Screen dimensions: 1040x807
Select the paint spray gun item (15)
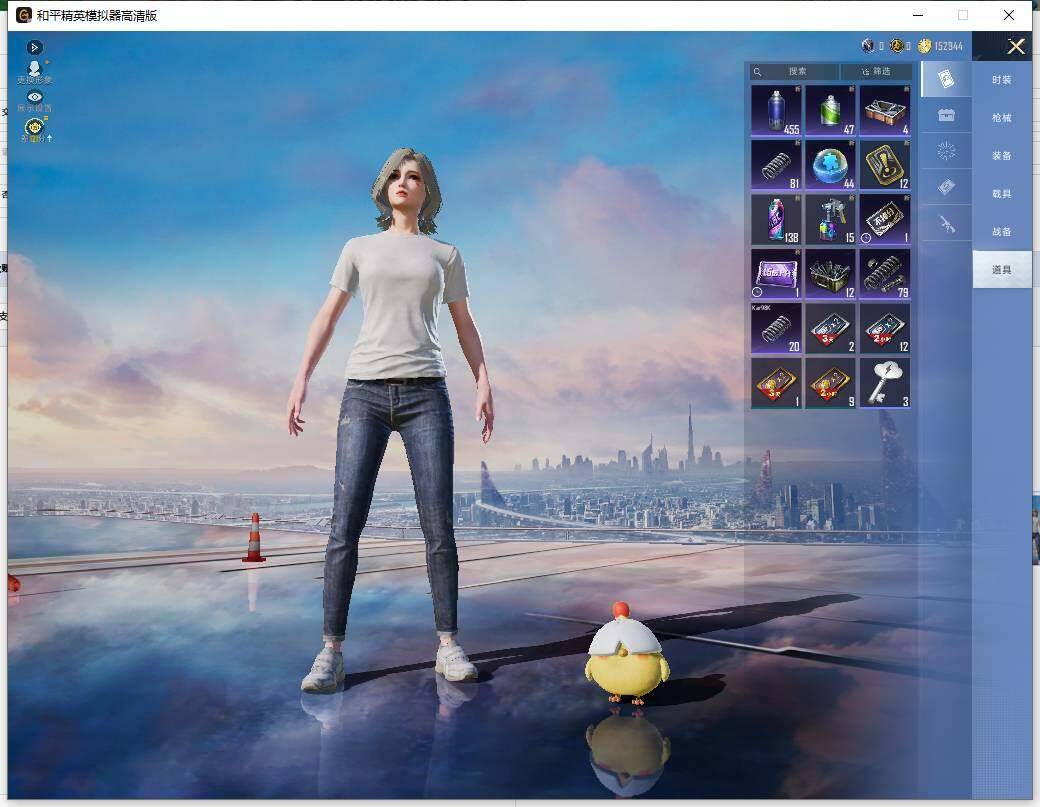pos(830,219)
